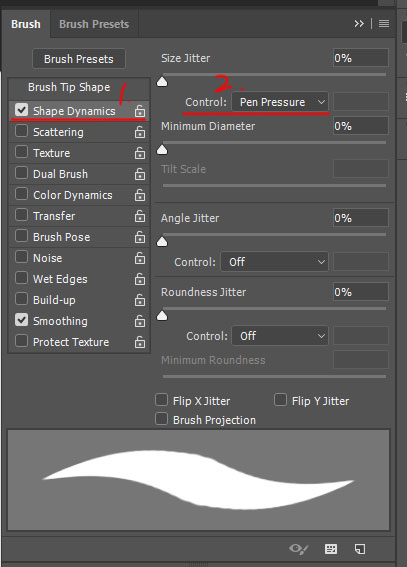The width and height of the screenshot is (407, 567).
Task: Click the Minimum Diameter slider handle
Action: [162, 149]
